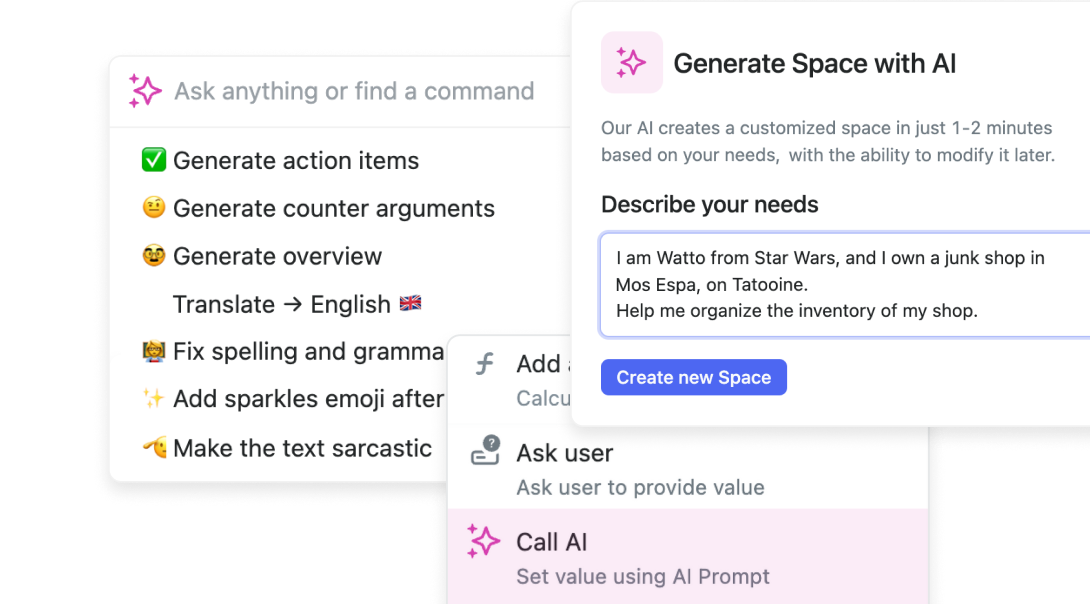Pick Make the text sarcastic

click(x=302, y=448)
